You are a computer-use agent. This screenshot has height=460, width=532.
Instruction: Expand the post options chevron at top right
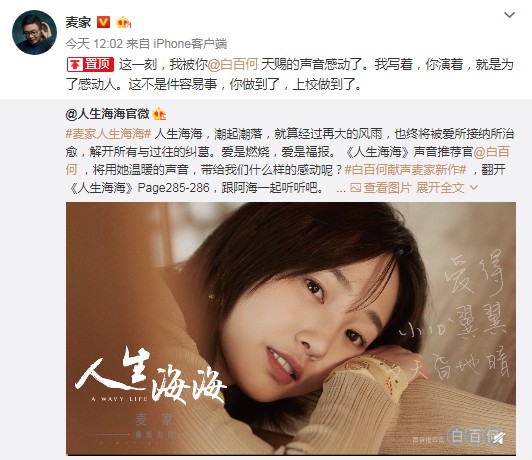(x=509, y=15)
